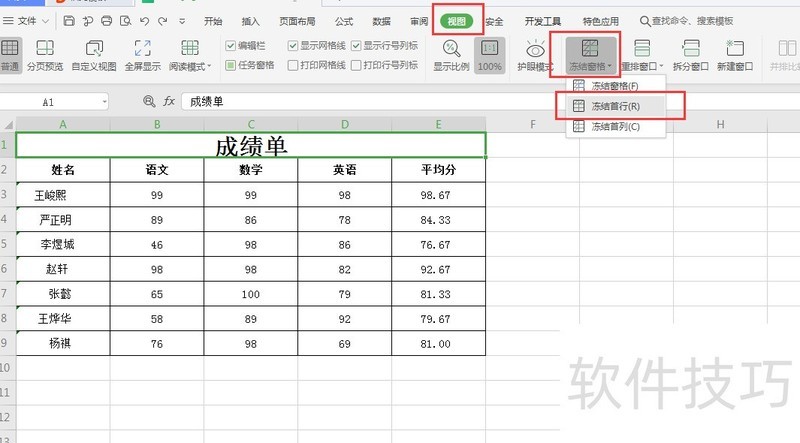Turn on 护眼模式 eye protection mode
Viewport: 800px width, 443px height.
[535, 55]
